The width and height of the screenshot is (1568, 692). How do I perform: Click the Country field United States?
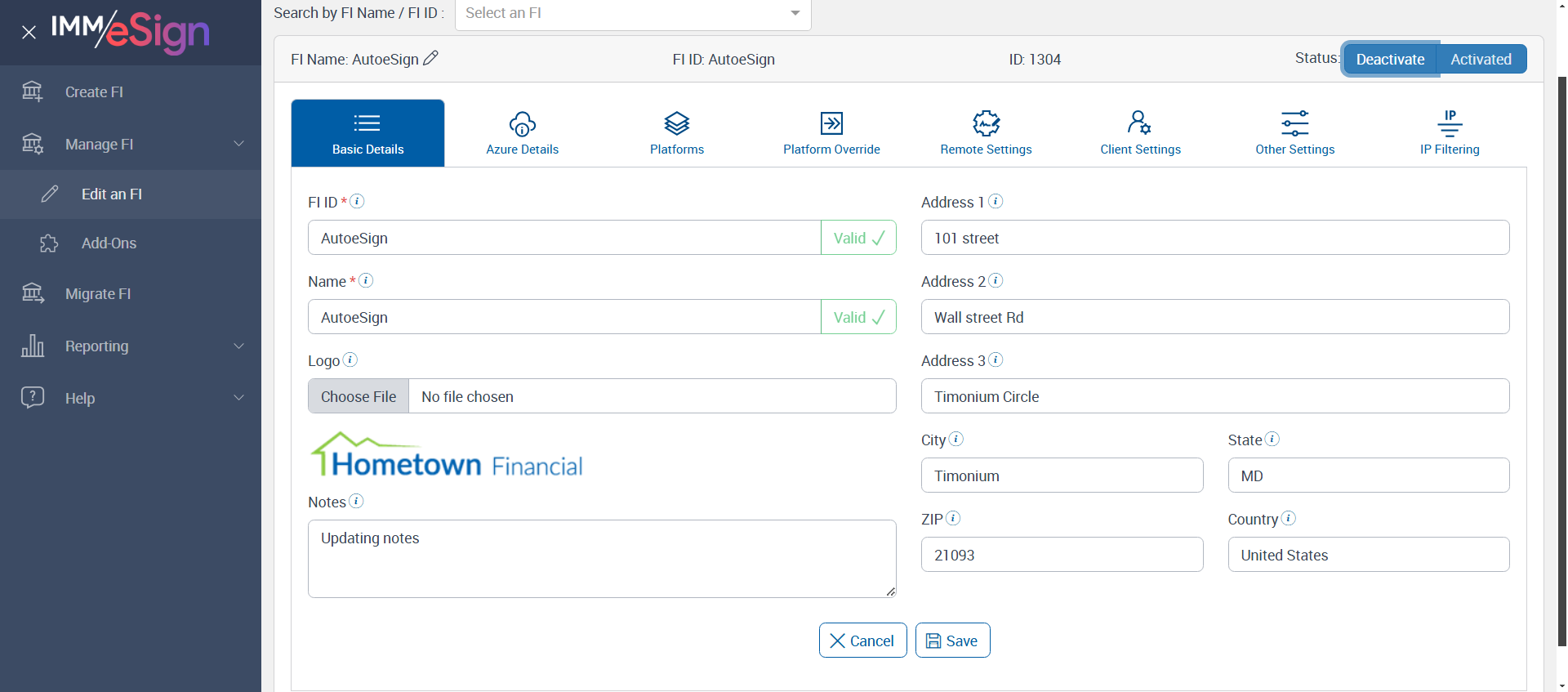1369,555
